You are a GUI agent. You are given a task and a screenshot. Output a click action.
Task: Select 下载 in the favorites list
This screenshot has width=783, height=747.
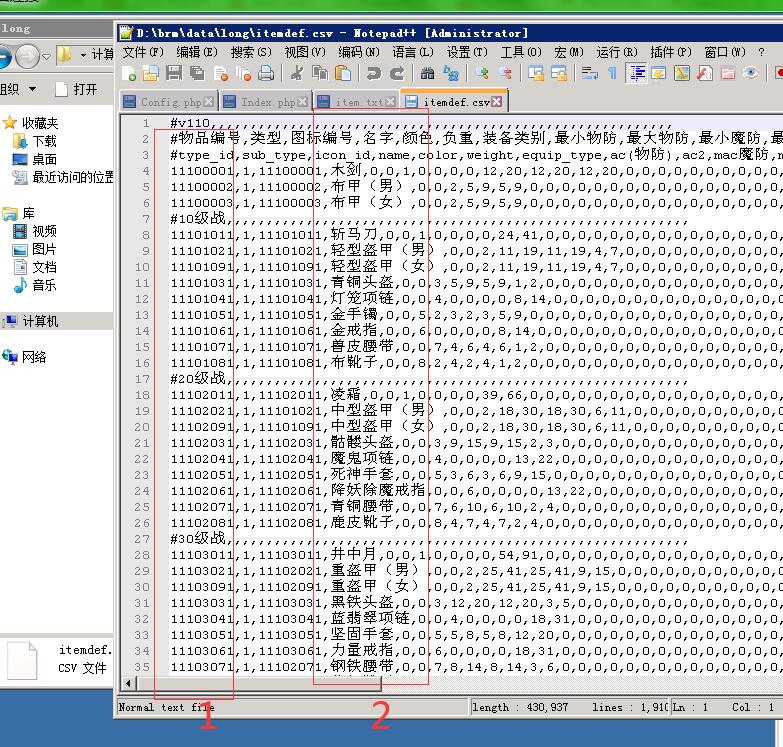44,141
